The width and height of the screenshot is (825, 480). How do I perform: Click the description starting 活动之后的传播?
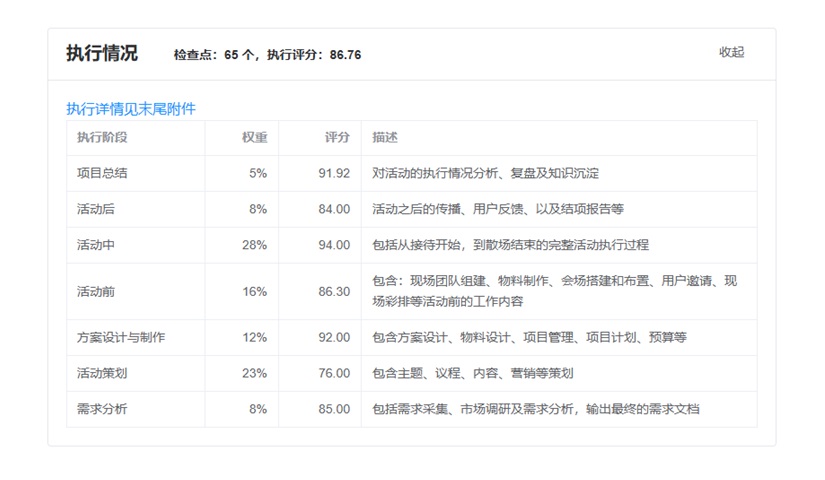(498, 209)
